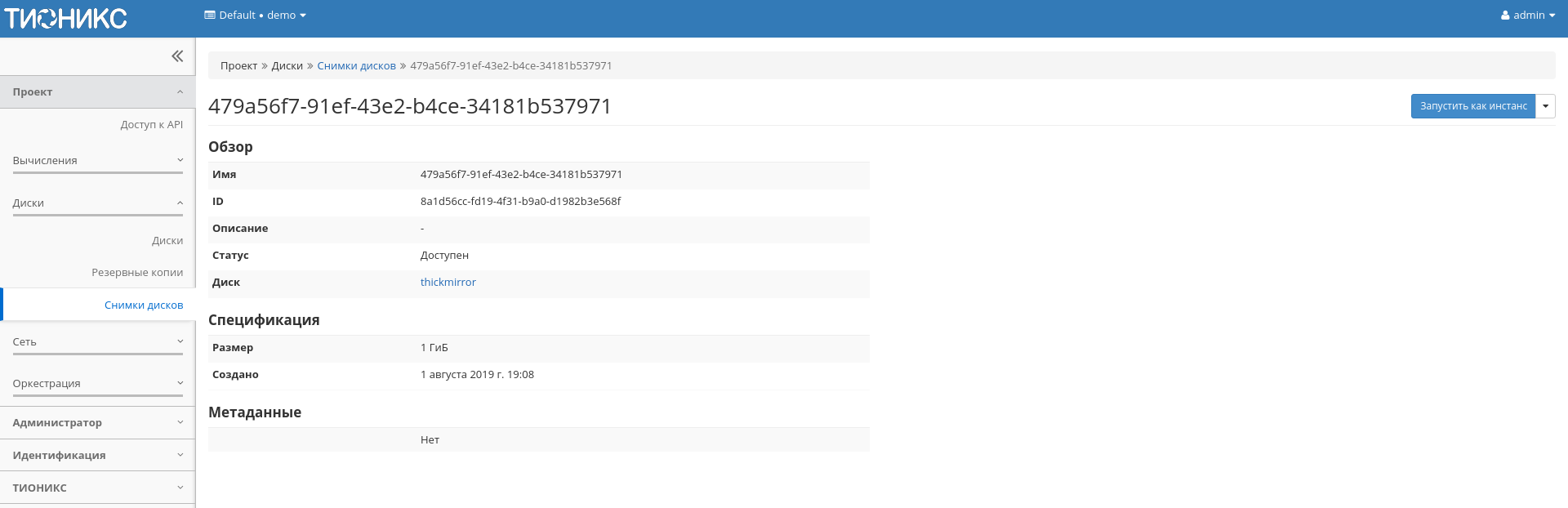Open the thickmirror disk link

(x=448, y=283)
